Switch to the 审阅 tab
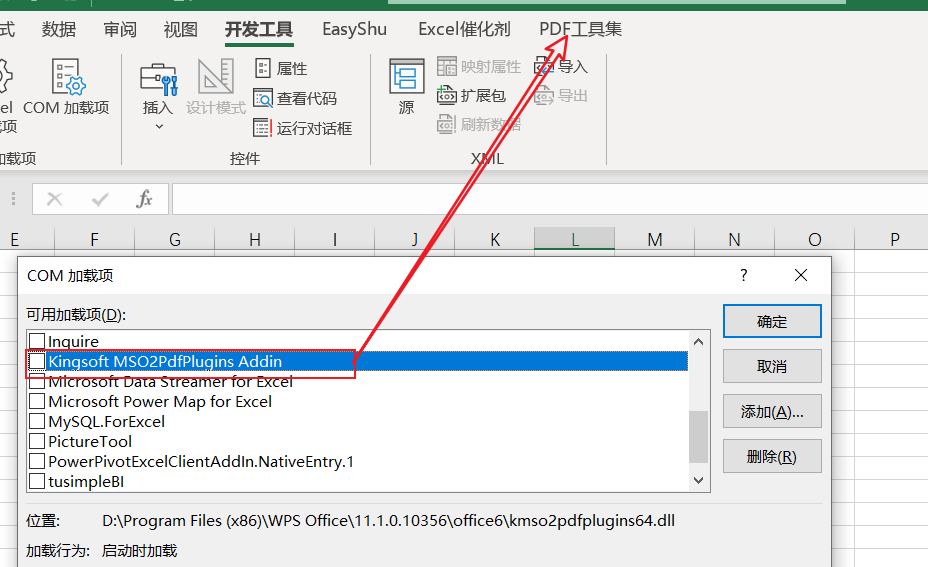 [x=120, y=29]
